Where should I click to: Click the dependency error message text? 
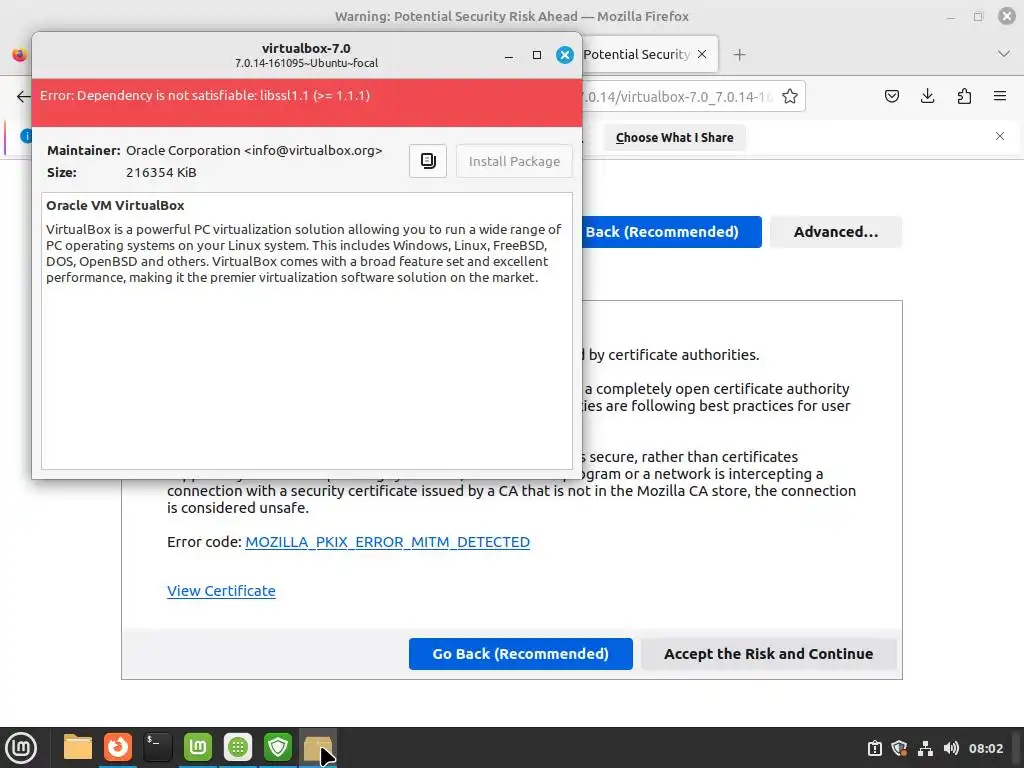pos(205,95)
